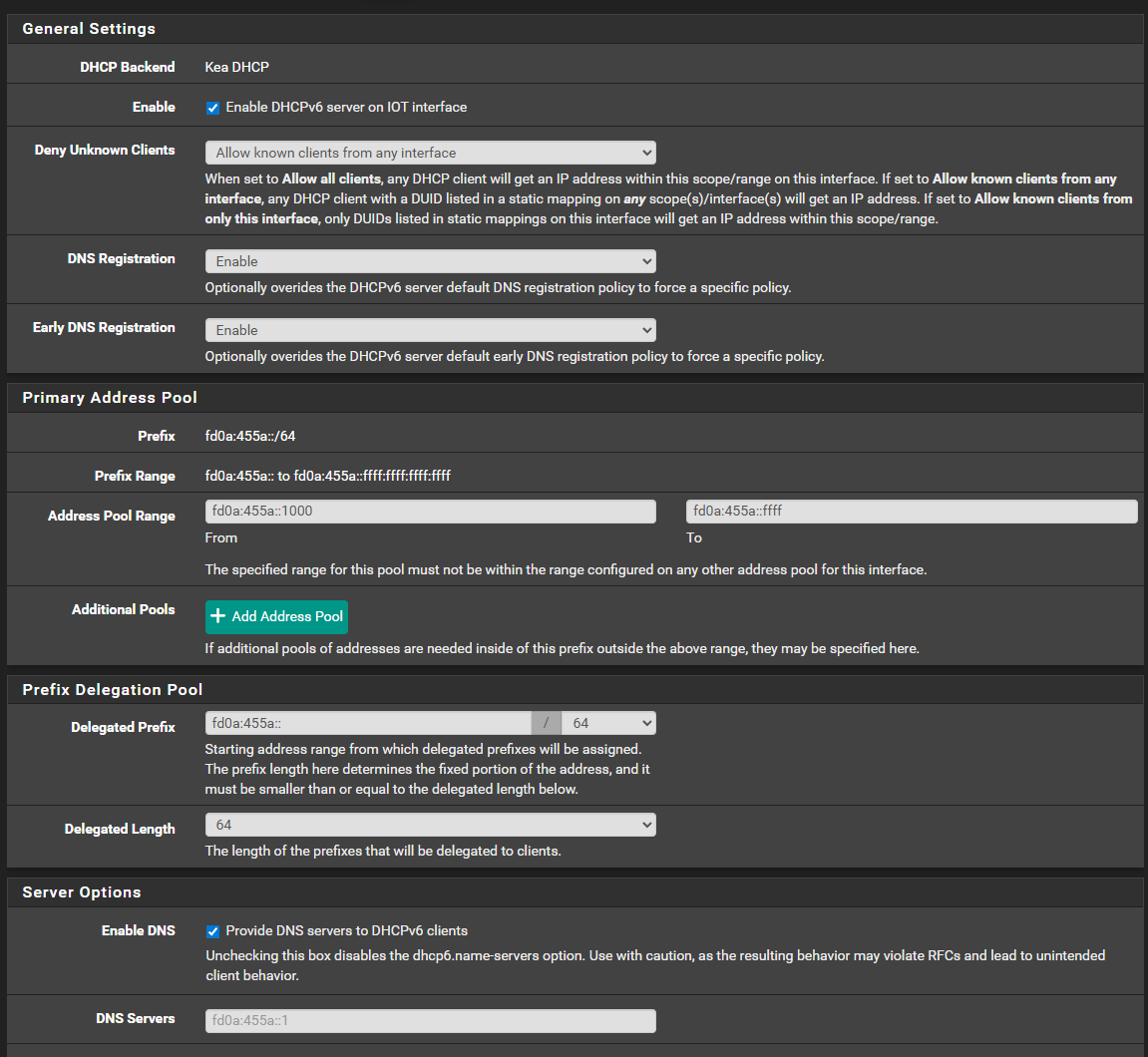
Task: Click the Prefix Delegation Pool section header
Action: [x=113, y=690]
